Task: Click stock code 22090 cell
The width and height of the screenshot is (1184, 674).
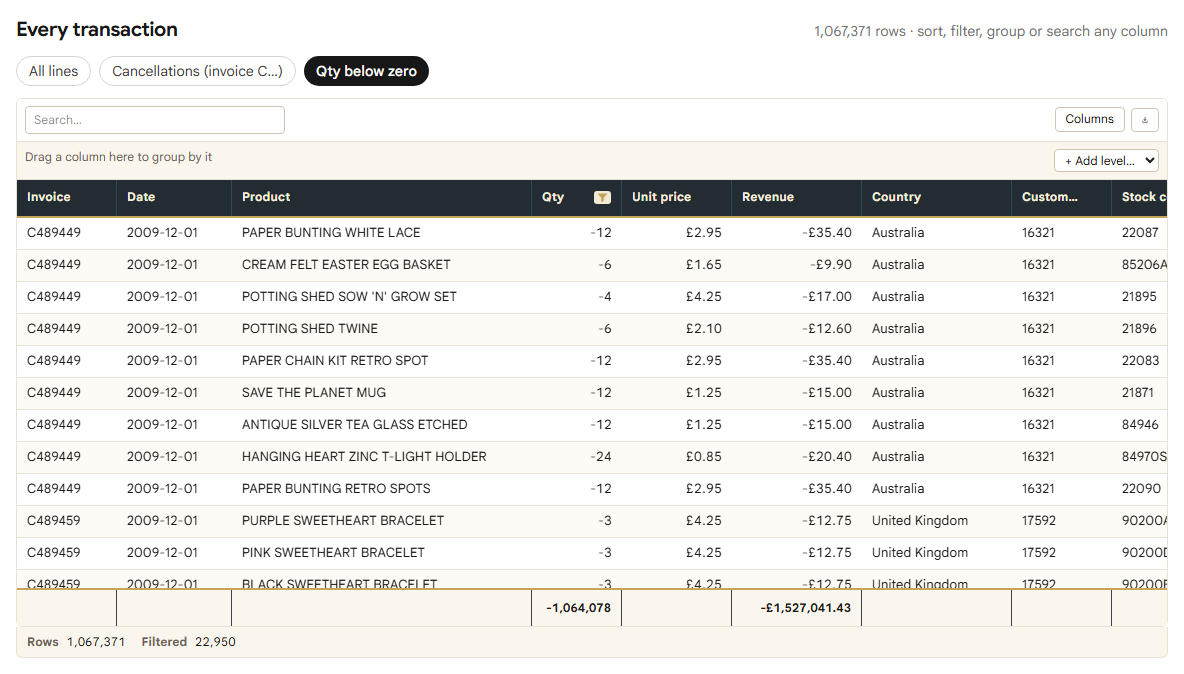Action: click(x=1139, y=488)
